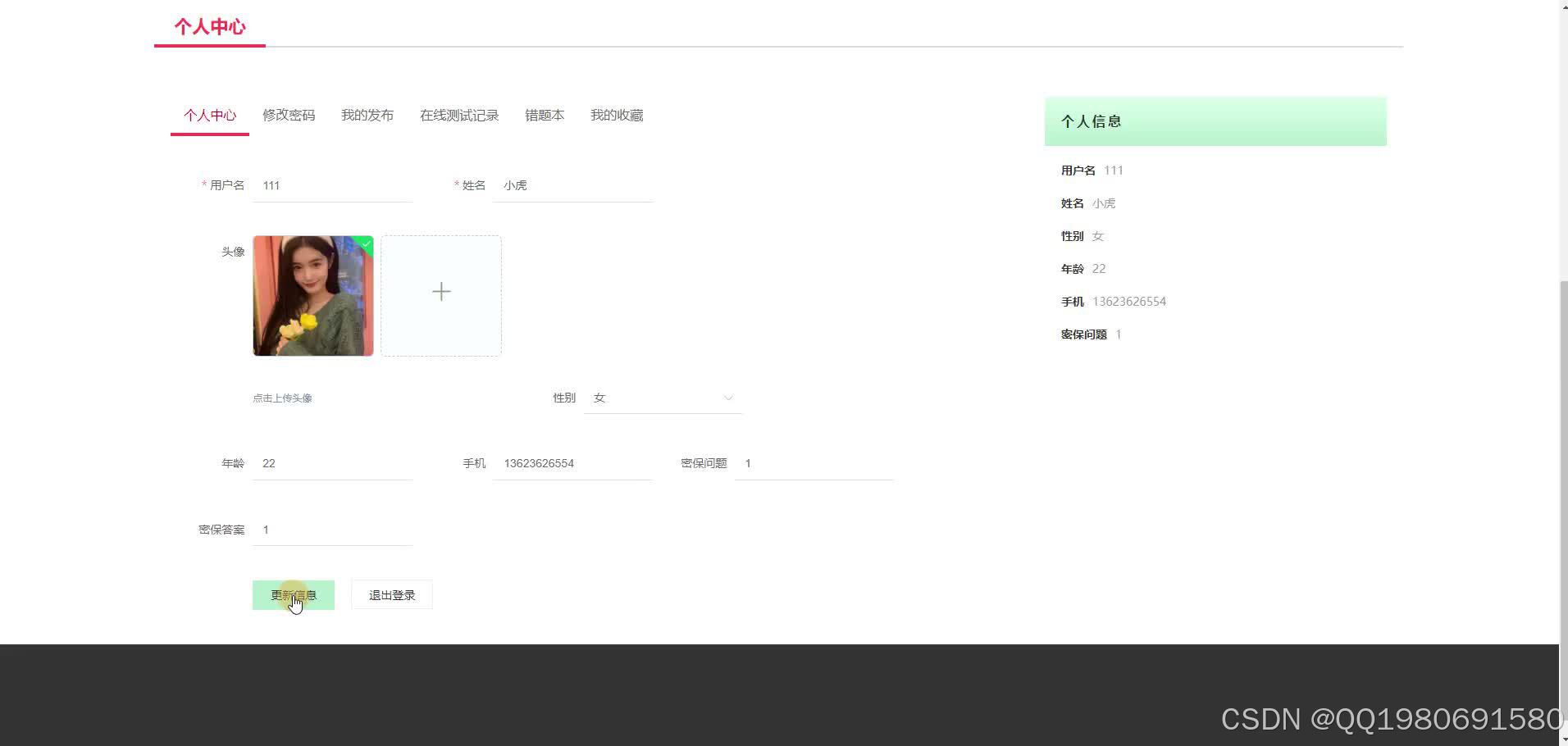Click the uploaded avatar photo thumbnail
This screenshot has width=1568, height=746.
tap(312, 295)
